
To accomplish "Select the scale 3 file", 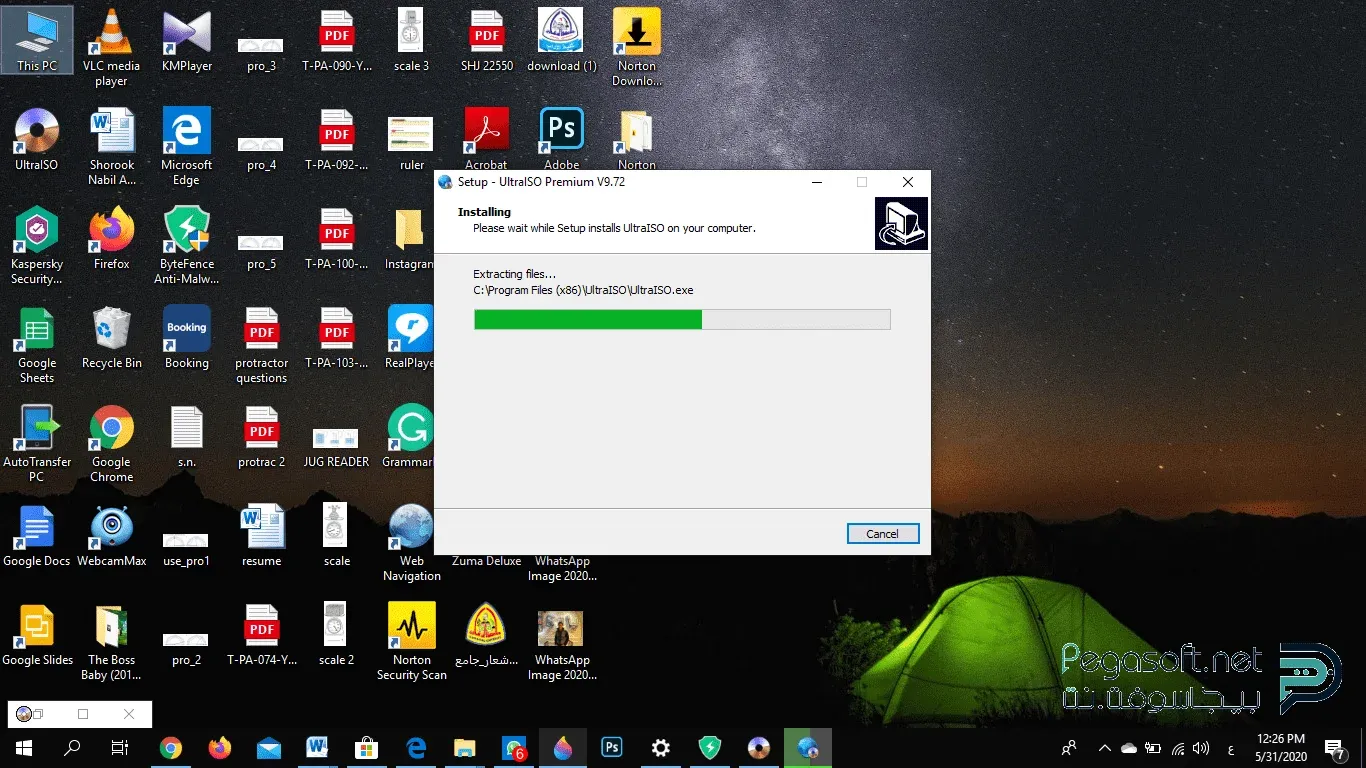I will coord(411,41).
